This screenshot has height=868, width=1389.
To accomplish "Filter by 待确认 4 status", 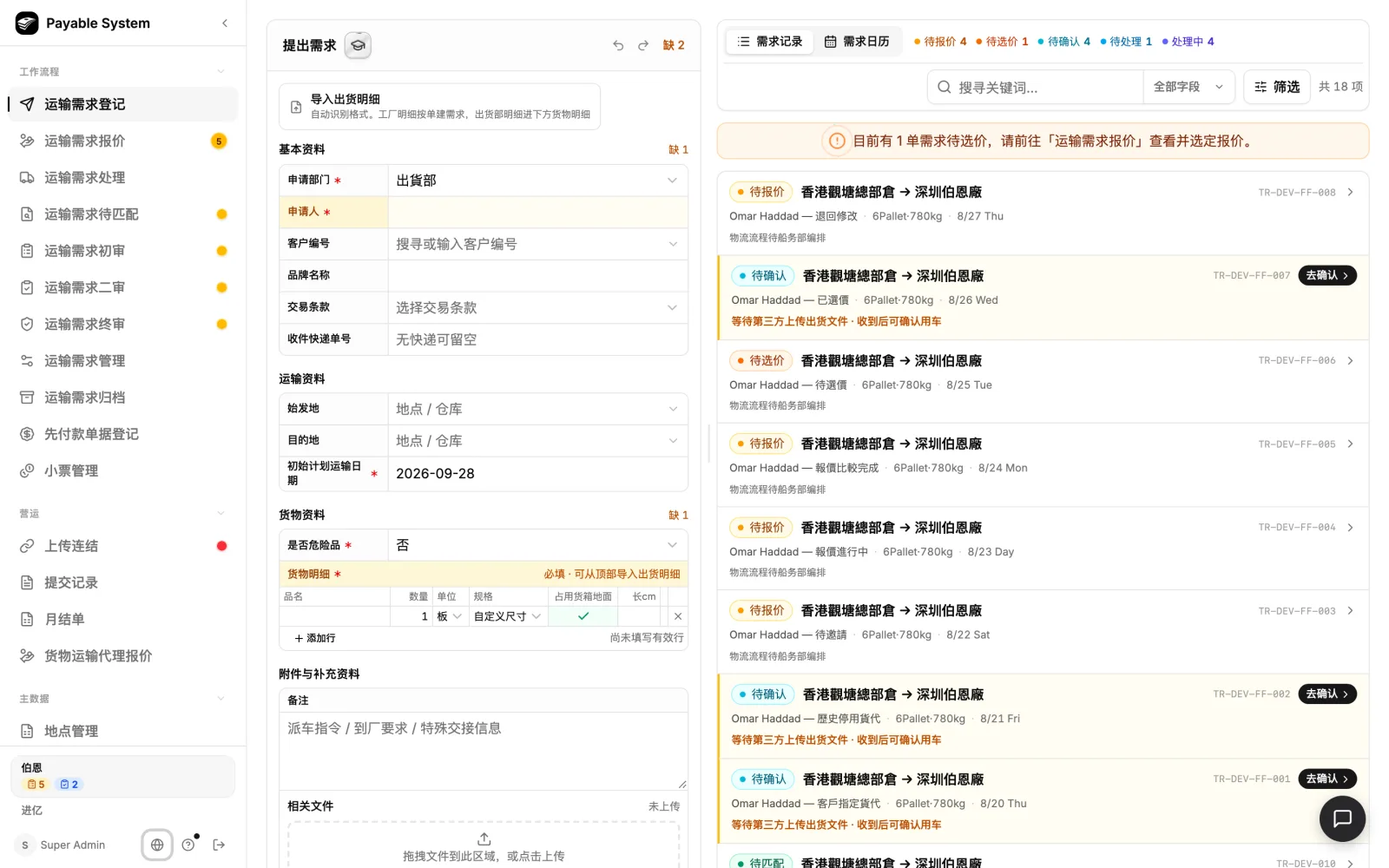I will (x=1064, y=42).
